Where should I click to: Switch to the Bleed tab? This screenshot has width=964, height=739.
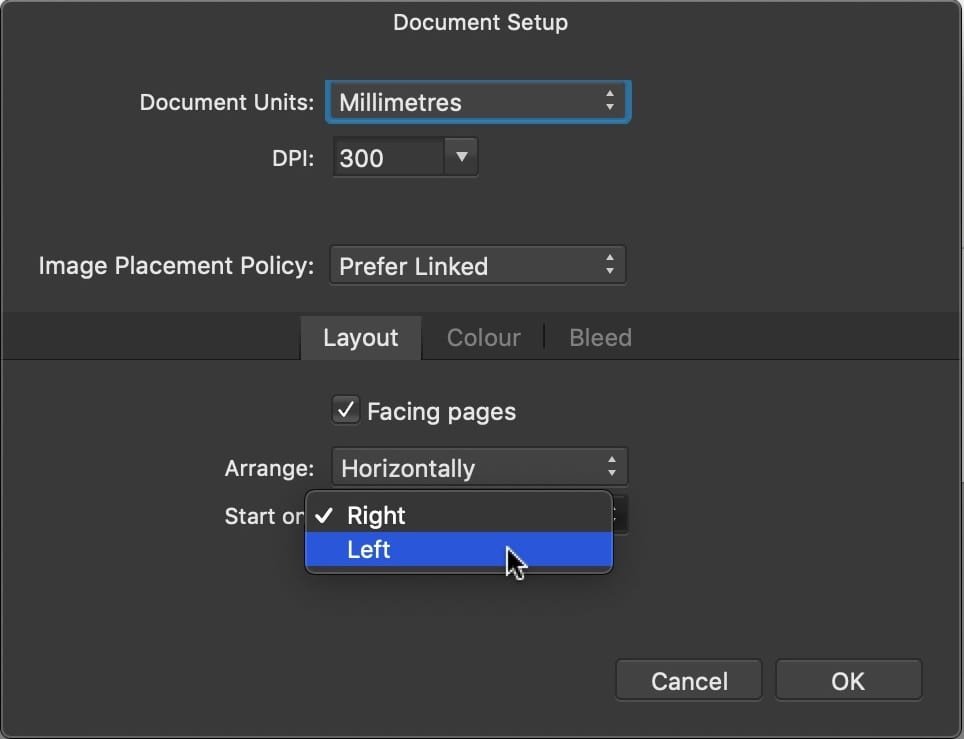coord(599,337)
